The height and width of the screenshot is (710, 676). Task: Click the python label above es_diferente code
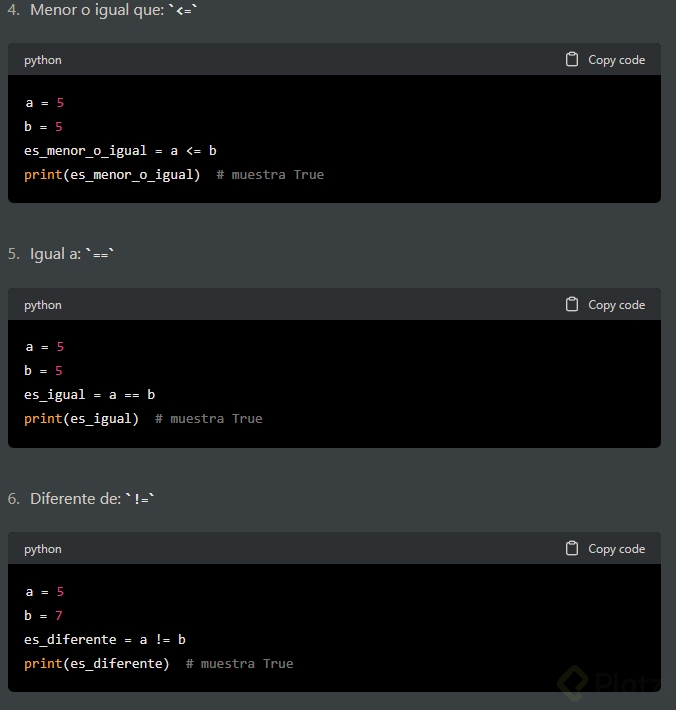pyautogui.click(x=43, y=549)
